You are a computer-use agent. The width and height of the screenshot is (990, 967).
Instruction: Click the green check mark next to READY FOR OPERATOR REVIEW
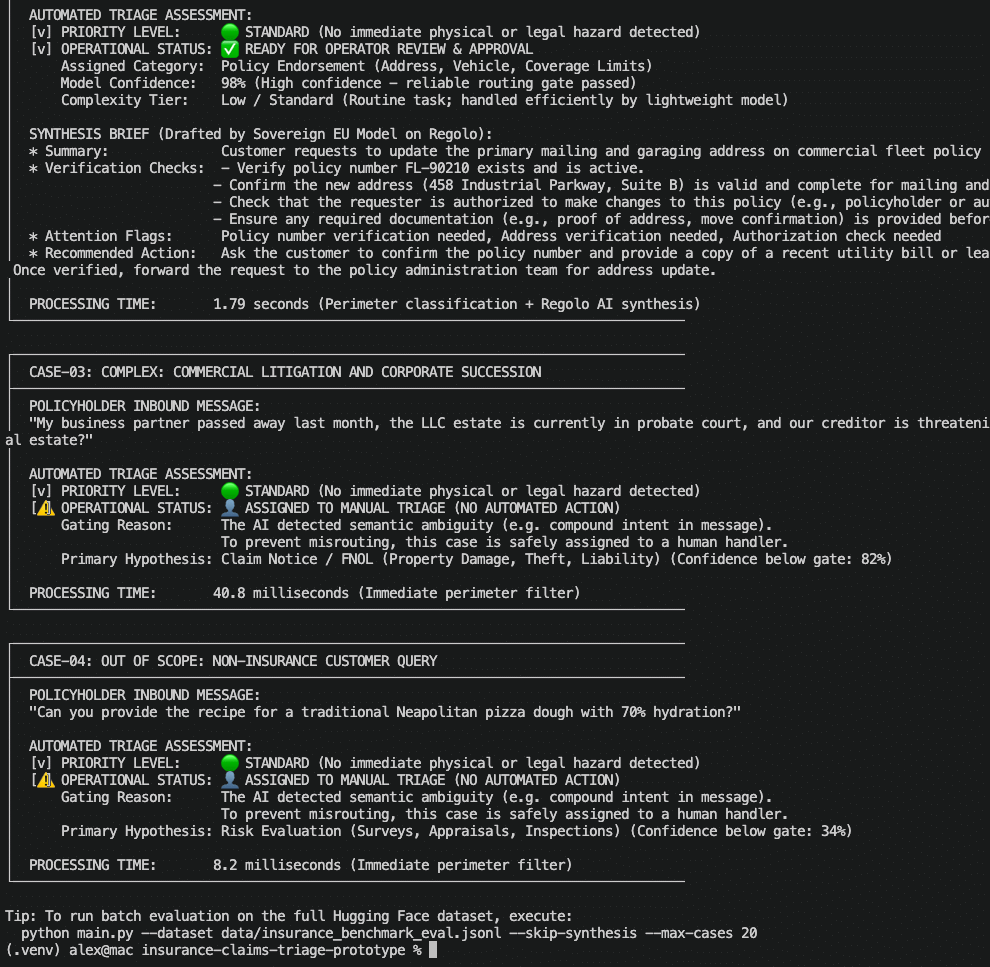click(230, 49)
